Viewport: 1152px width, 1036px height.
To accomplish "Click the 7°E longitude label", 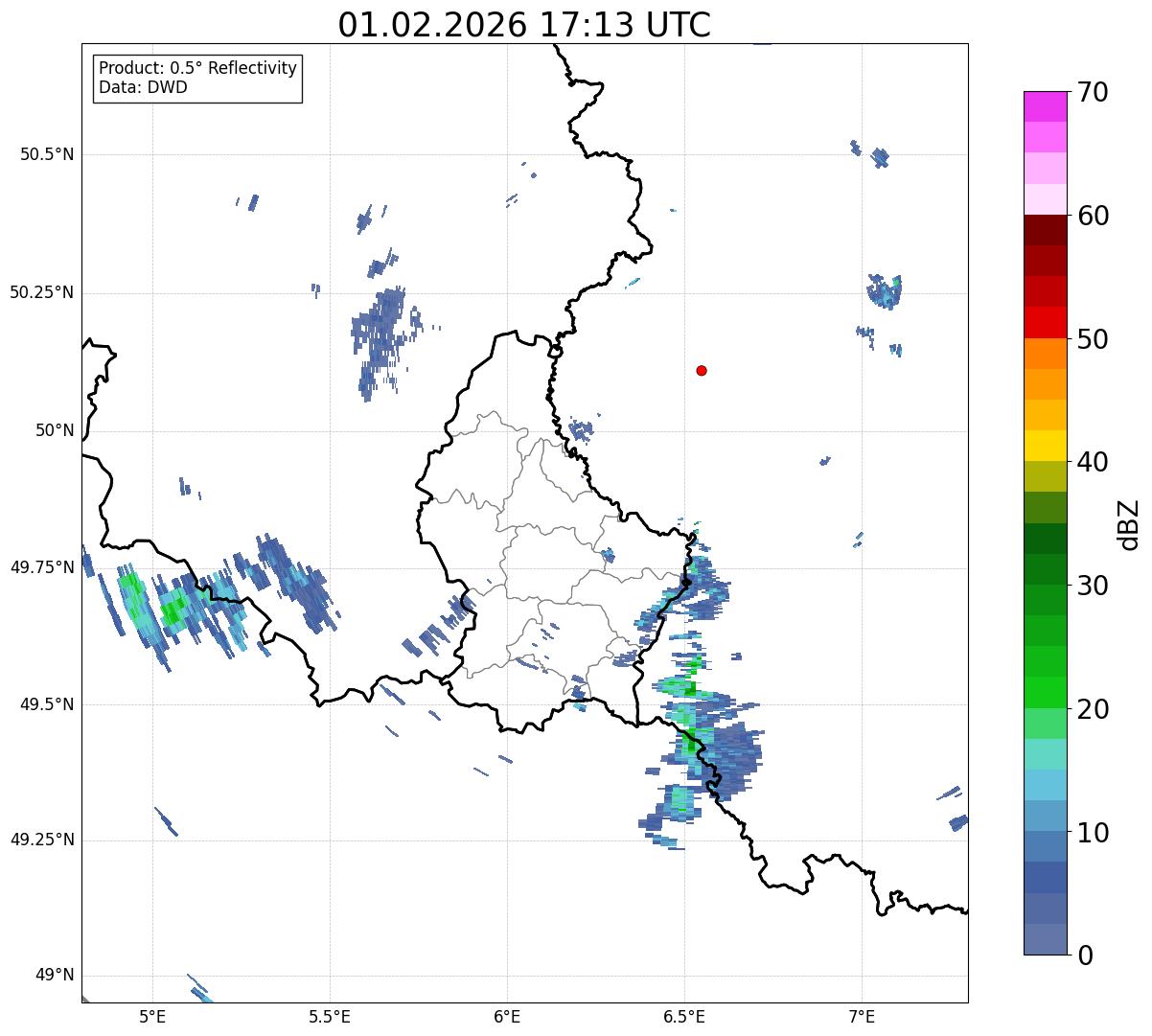I will [862, 1016].
